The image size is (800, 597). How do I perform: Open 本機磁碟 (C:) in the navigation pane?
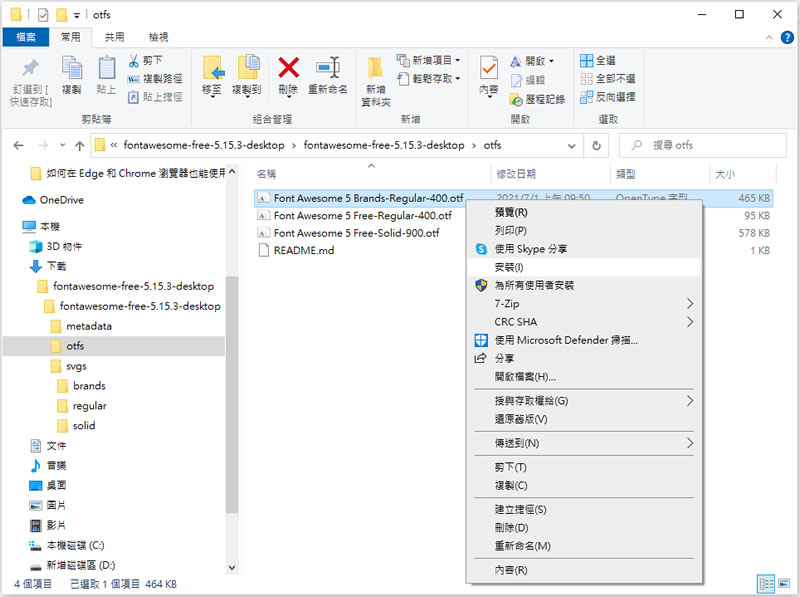(76, 545)
